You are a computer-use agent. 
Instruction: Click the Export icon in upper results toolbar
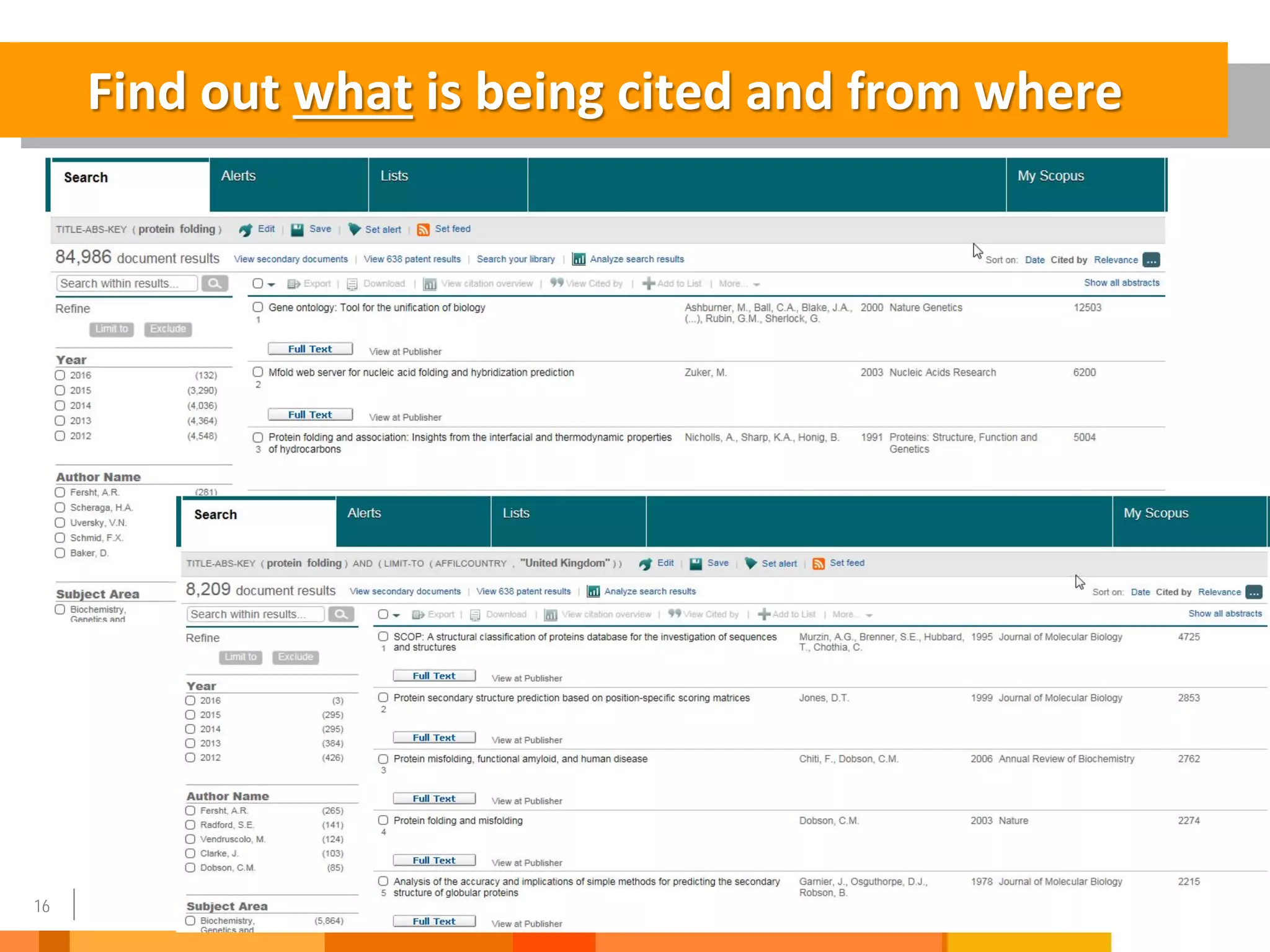(x=293, y=284)
